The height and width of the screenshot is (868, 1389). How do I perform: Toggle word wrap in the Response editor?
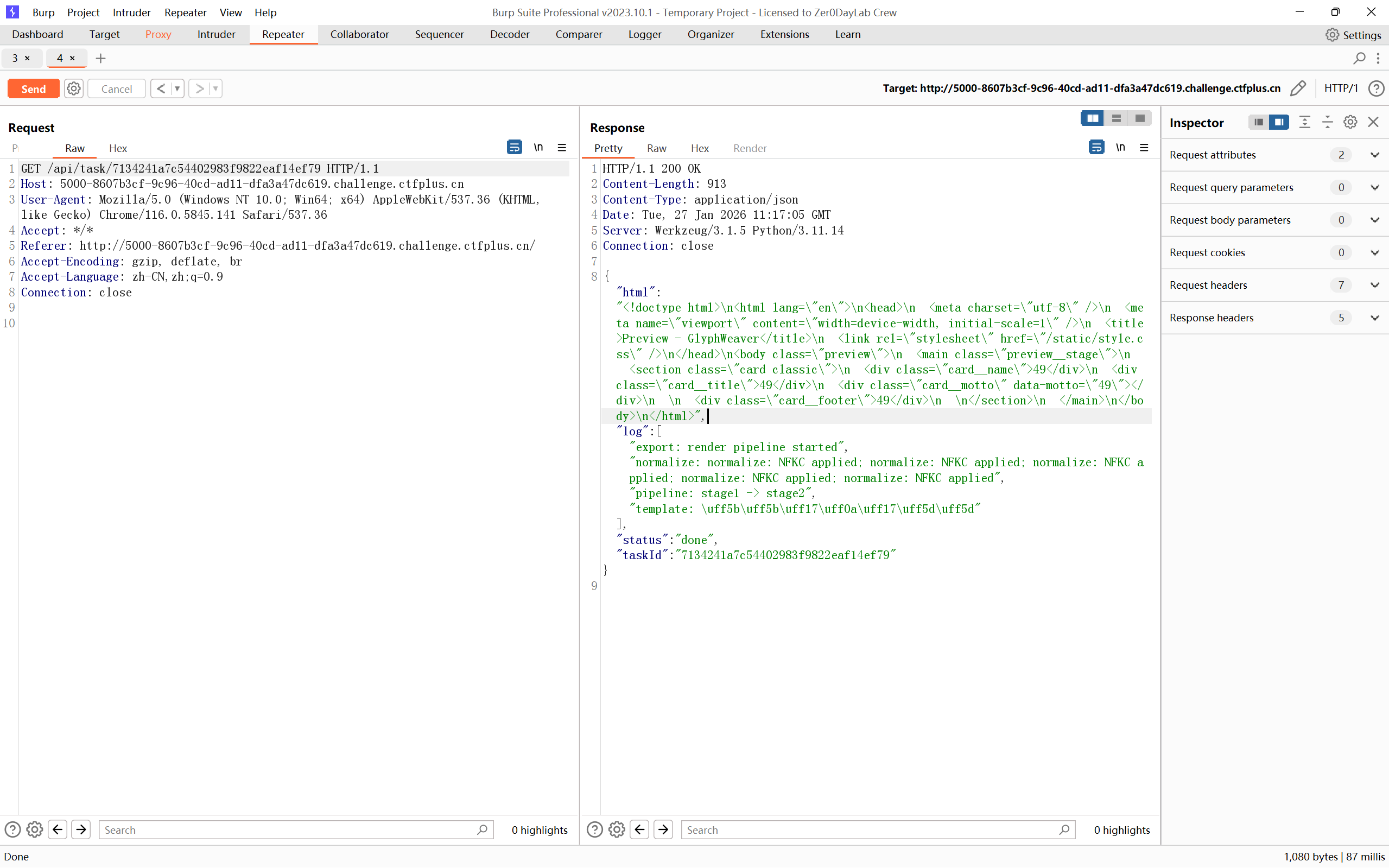tap(1096, 148)
